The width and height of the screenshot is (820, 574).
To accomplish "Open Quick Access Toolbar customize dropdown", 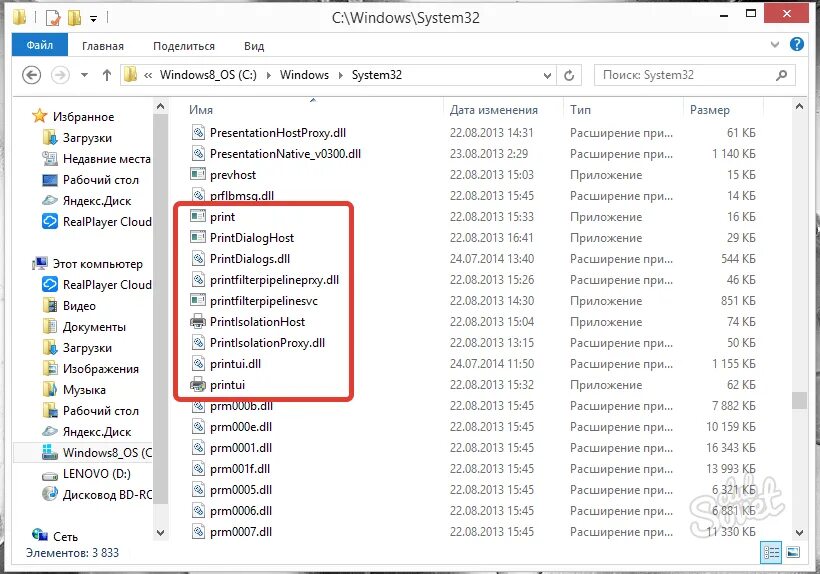I will point(93,19).
